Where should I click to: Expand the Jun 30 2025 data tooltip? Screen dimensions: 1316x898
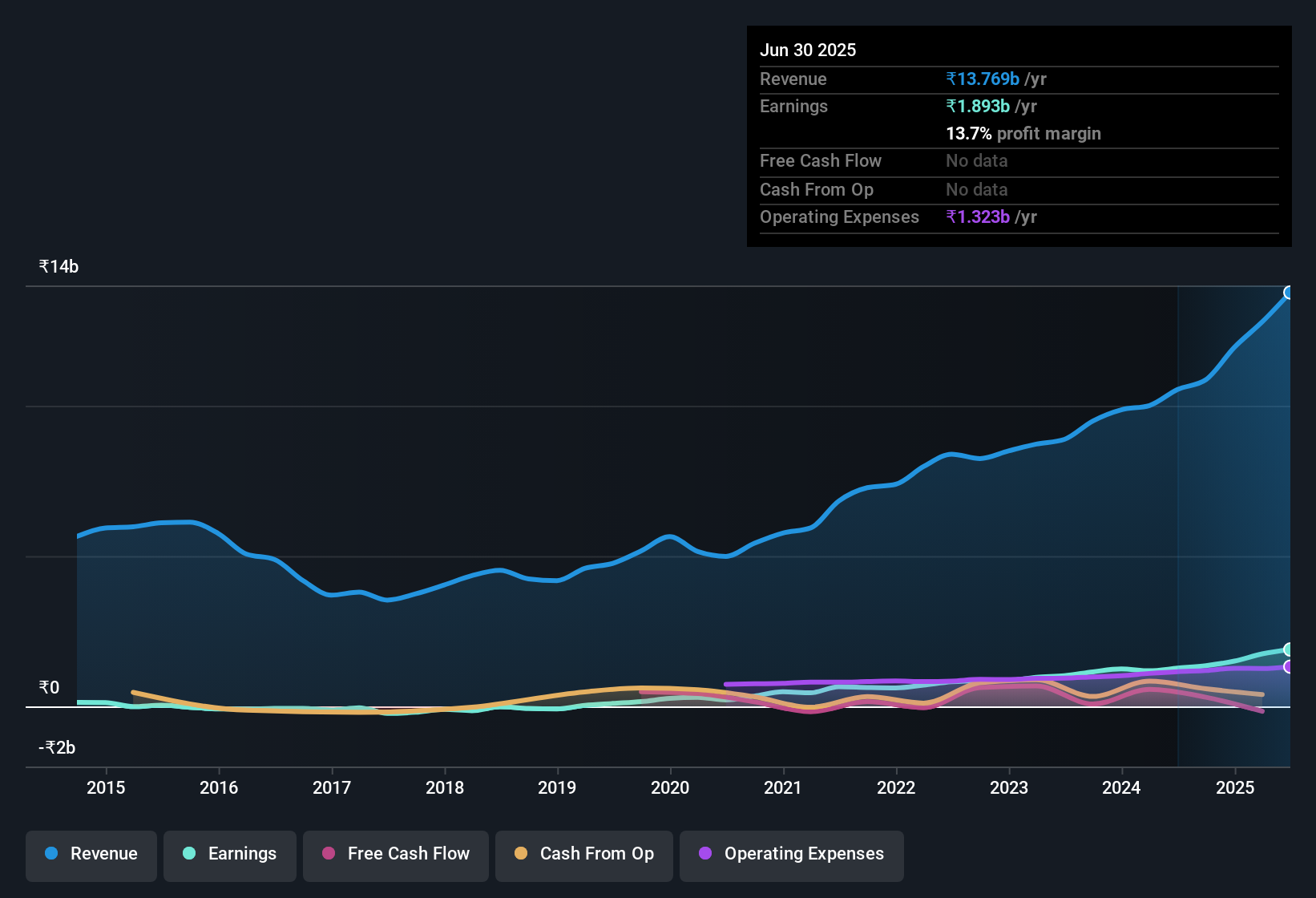pyautogui.click(x=808, y=50)
